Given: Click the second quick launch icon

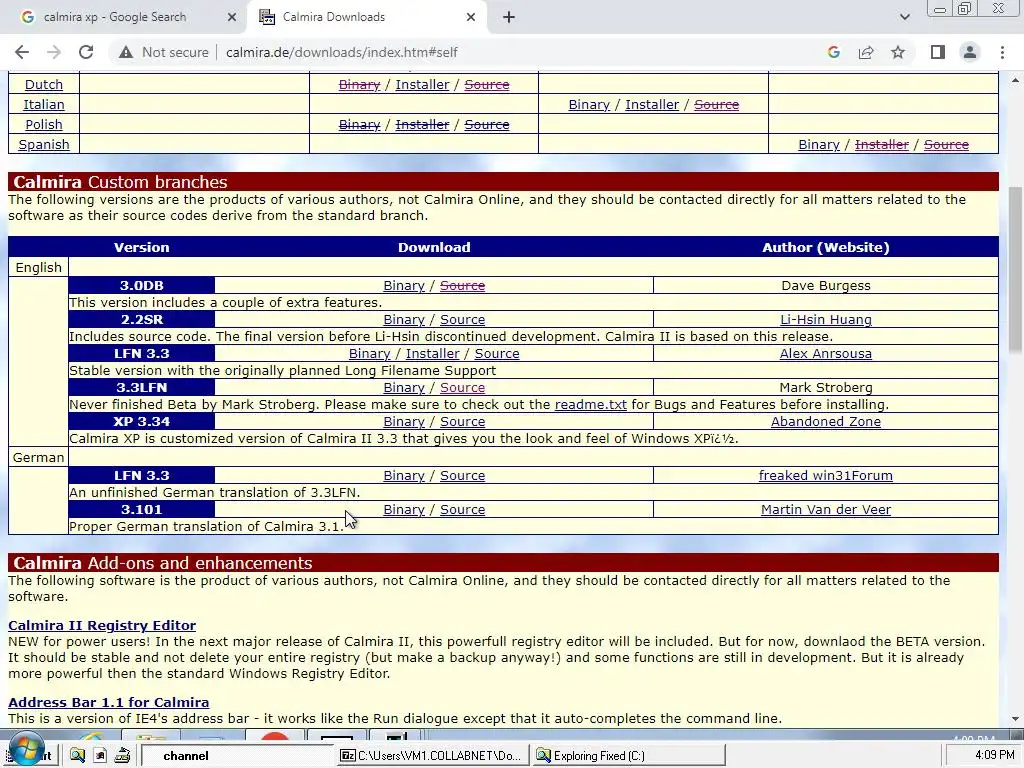Looking at the screenshot, I should coord(100,756).
